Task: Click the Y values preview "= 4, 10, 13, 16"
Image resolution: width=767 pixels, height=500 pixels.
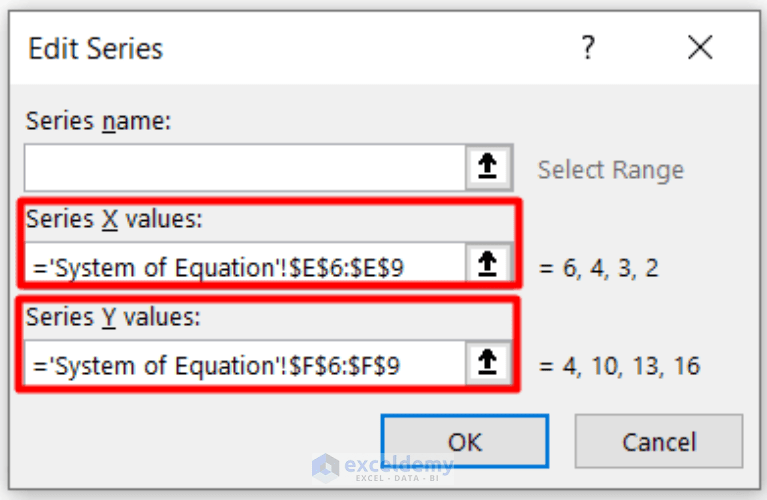Action: [619, 366]
